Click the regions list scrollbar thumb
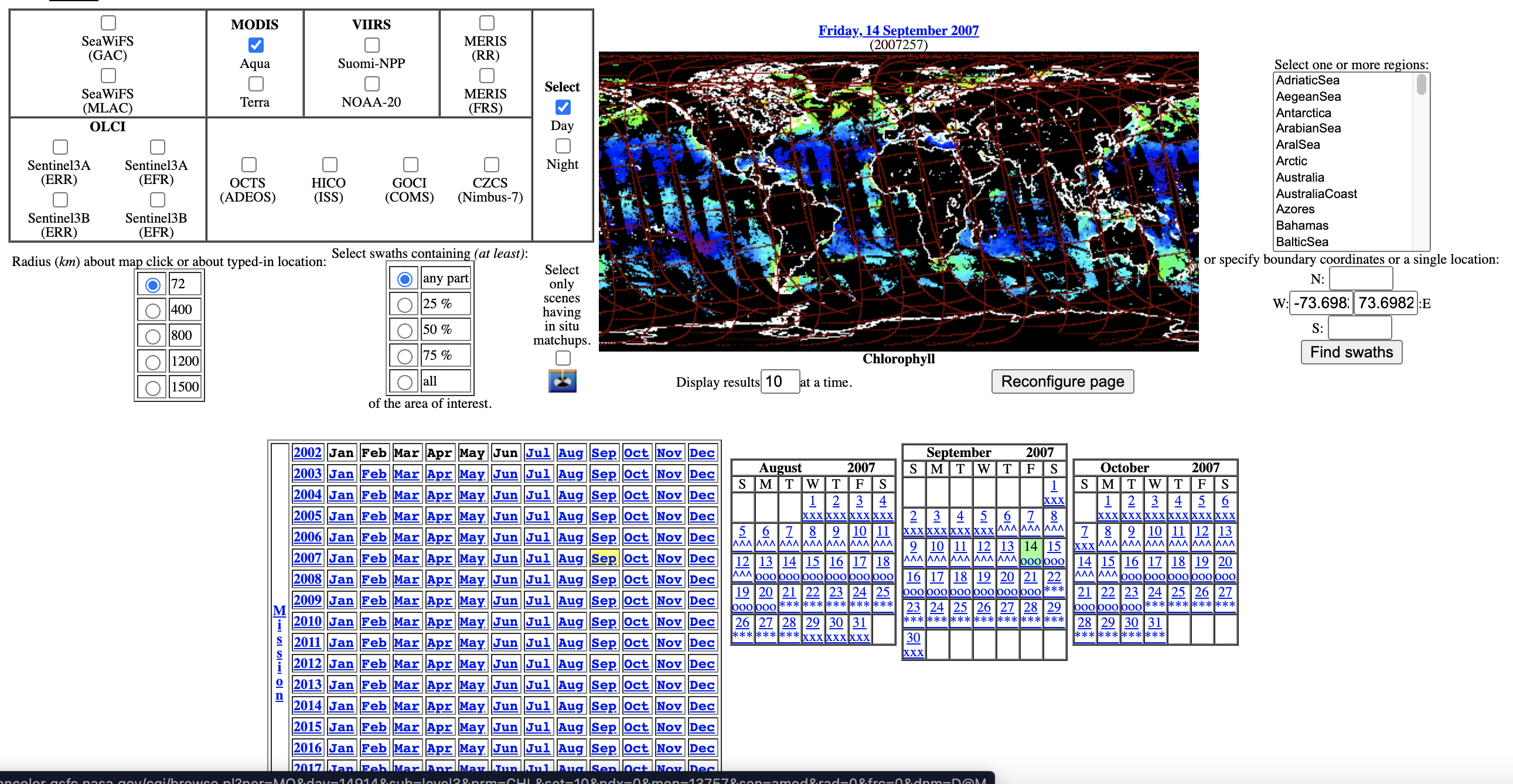 click(1421, 84)
